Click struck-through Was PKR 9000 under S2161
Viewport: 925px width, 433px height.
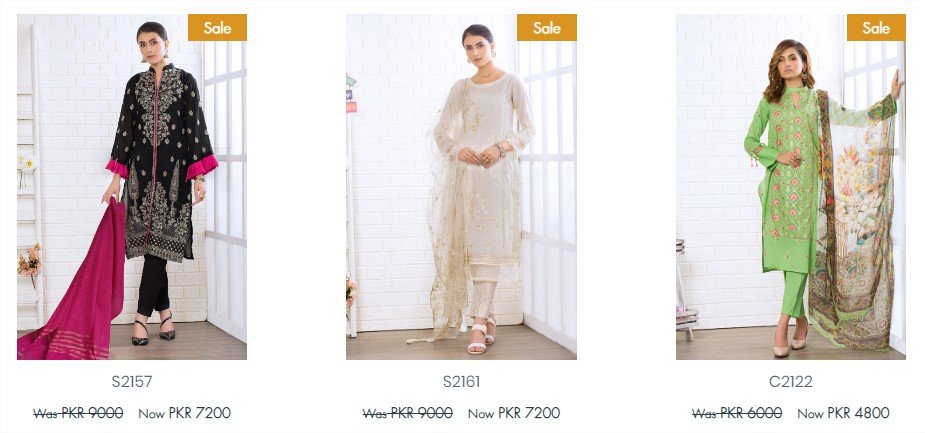tap(408, 413)
